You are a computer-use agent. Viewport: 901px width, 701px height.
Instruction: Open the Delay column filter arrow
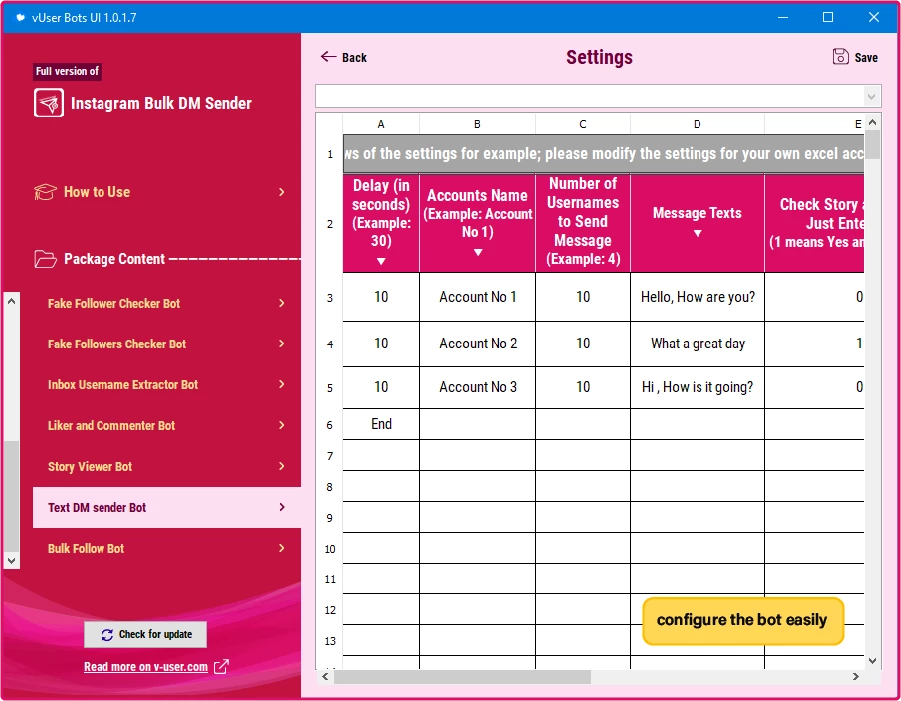pyautogui.click(x=381, y=261)
